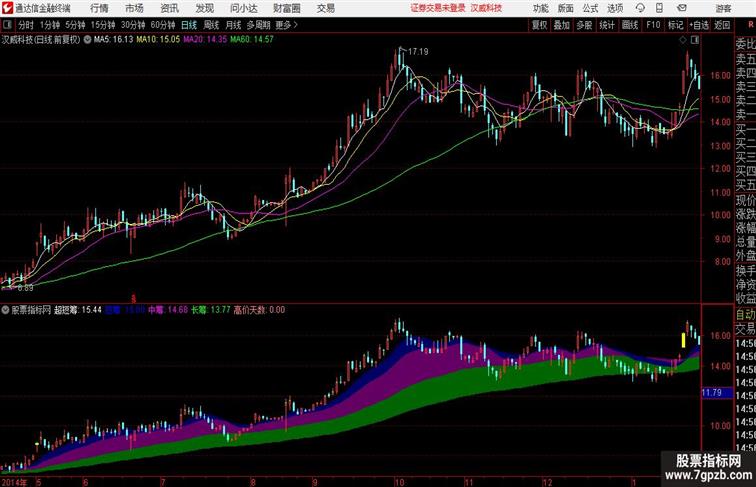Viewport: 756px width, 487px height.
Task: Click the 游客 guest account button
Action: point(723,8)
